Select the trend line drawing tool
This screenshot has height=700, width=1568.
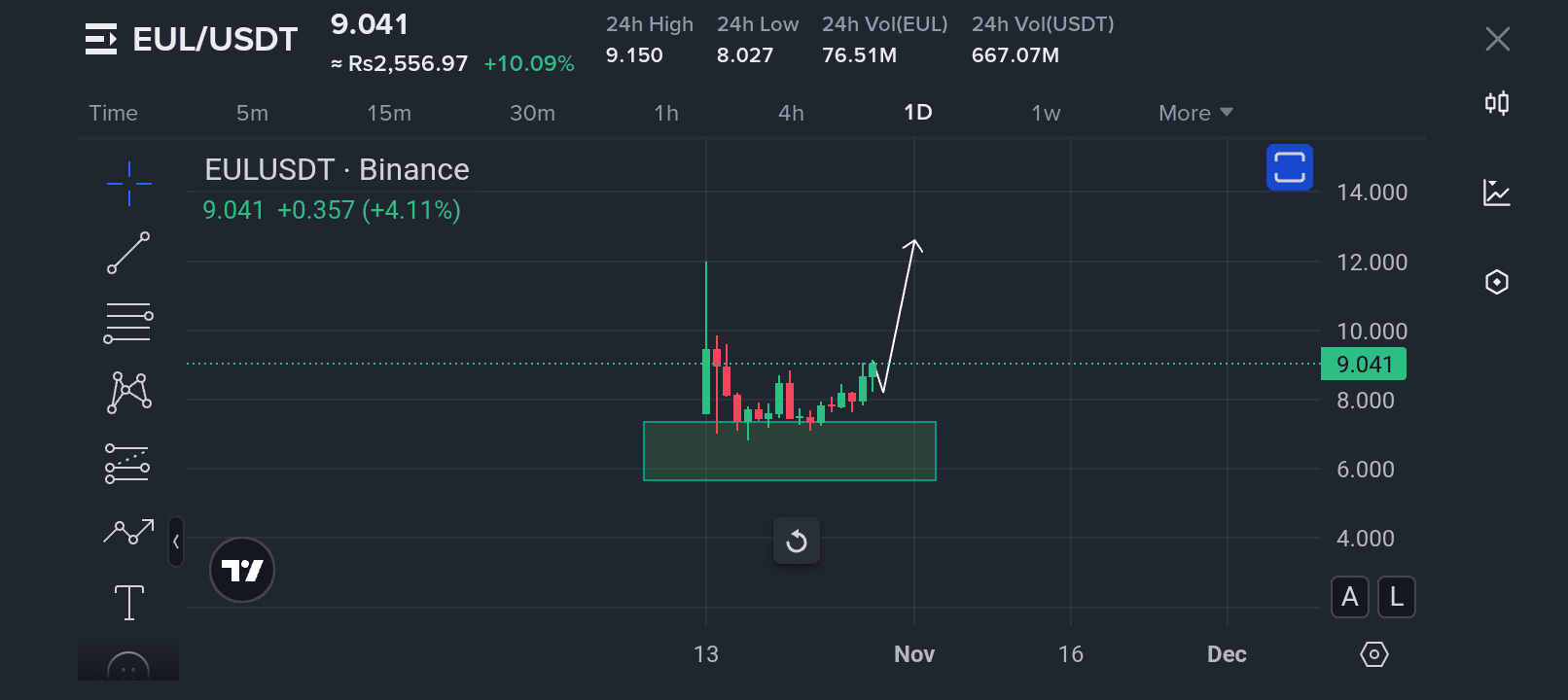[128, 253]
